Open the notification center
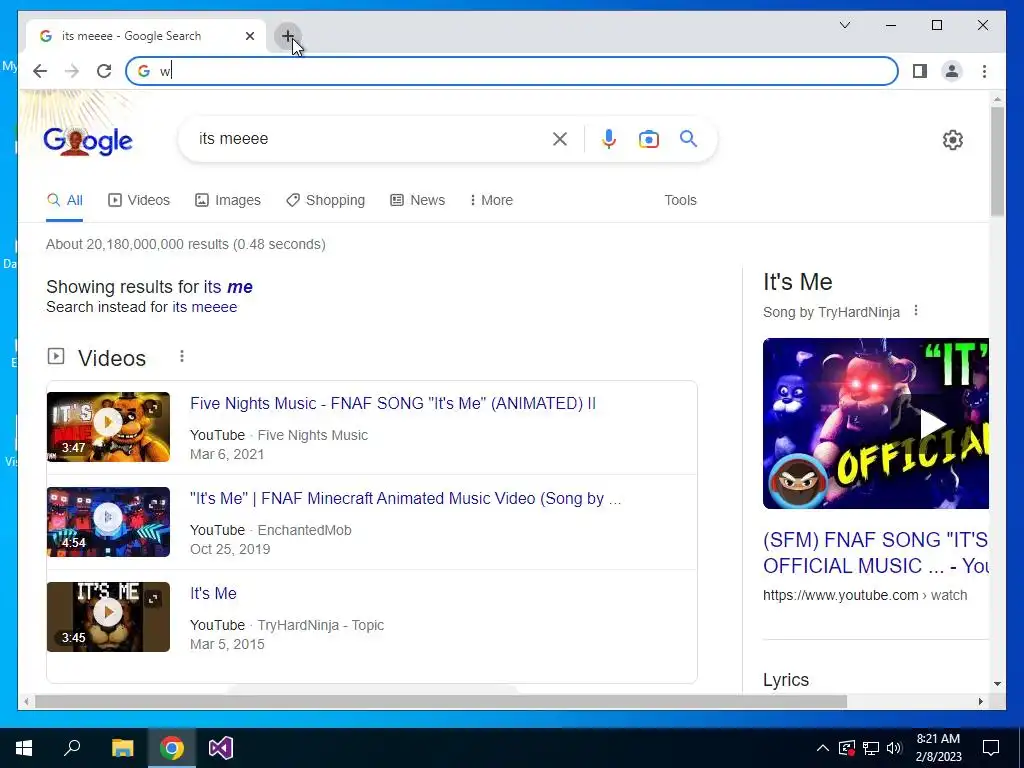 pyautogui.click(x=991, y=748)
